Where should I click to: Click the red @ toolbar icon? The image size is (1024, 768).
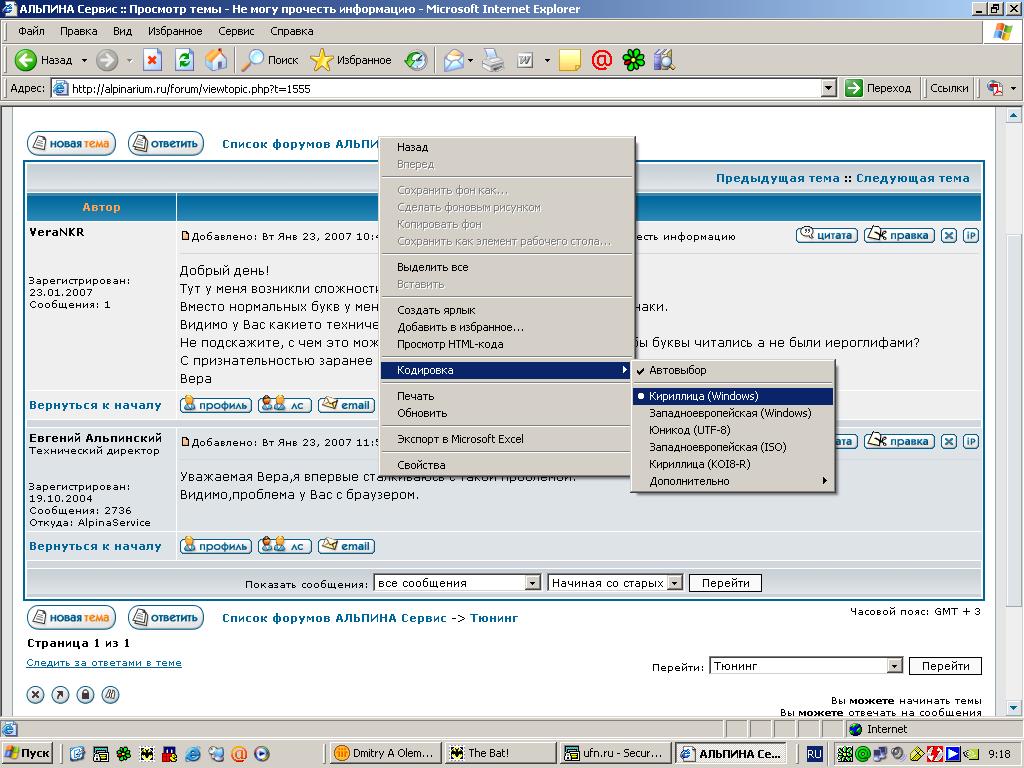pyautogui.click(x=601, y=60)
